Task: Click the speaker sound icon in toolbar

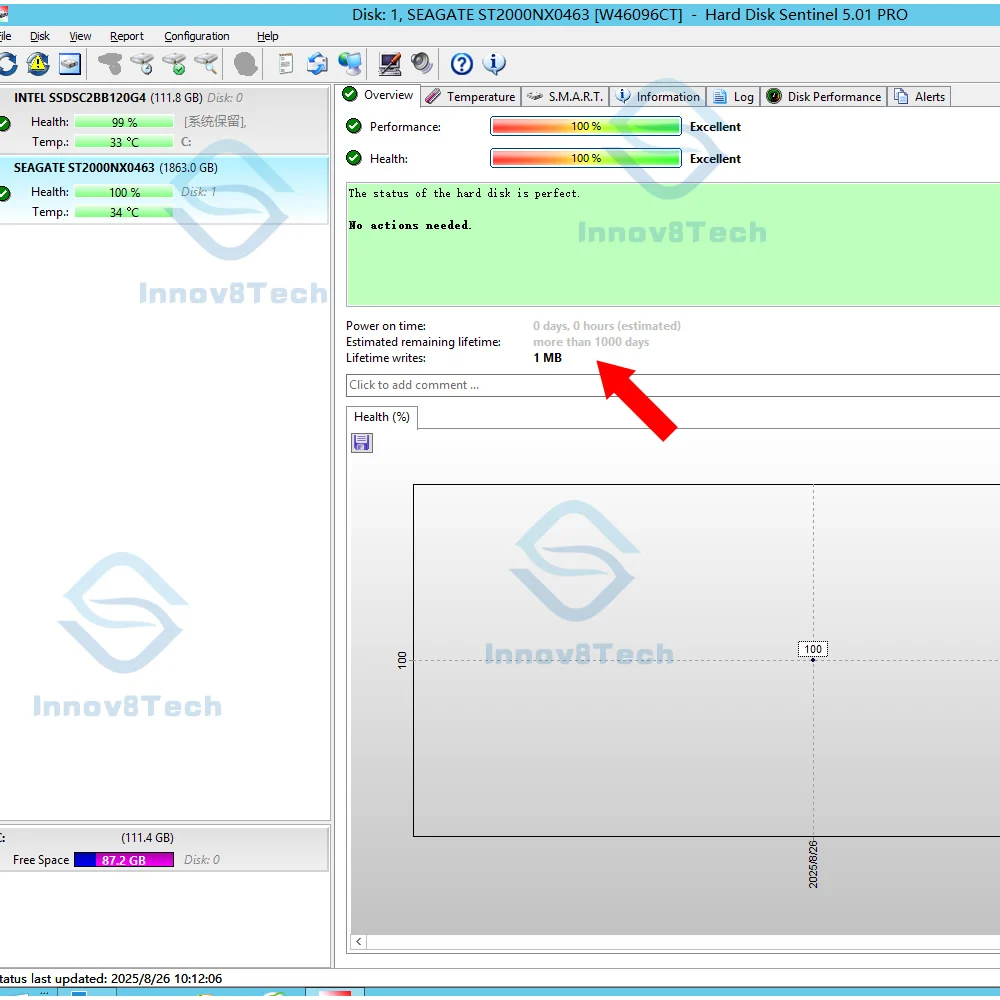Action: point(422,64)
